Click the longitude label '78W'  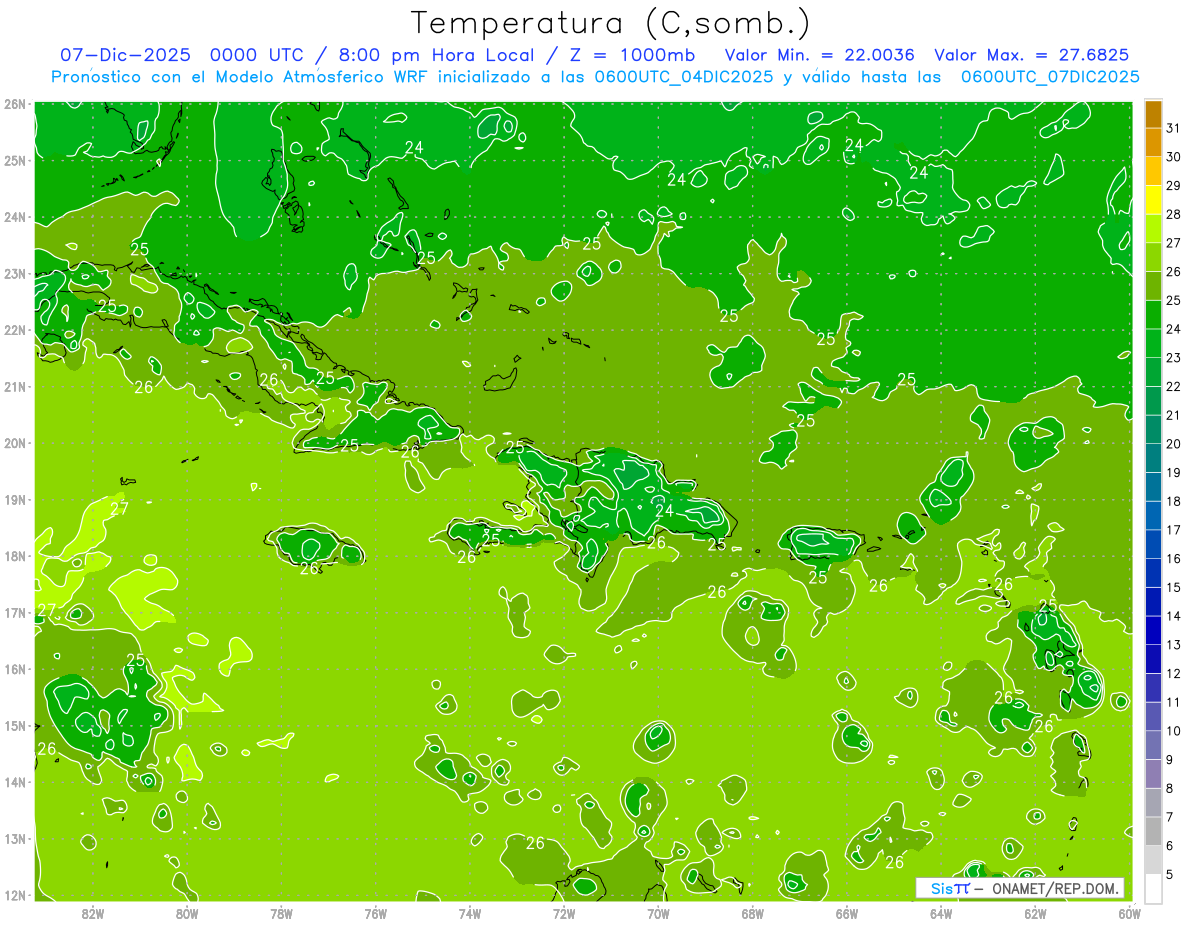tap(281, 913)
